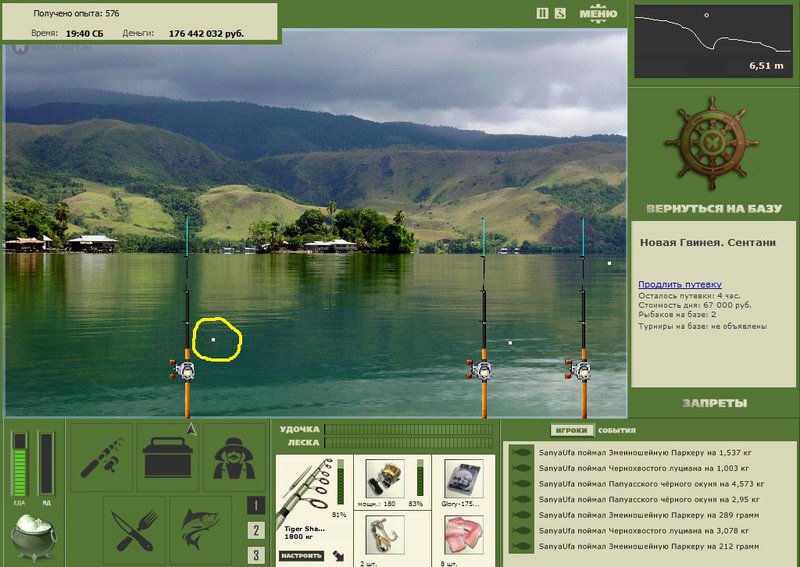This screenshot has height=567, width=800.
Task: Open the tackle box inventory
Action: pos(168,457)
